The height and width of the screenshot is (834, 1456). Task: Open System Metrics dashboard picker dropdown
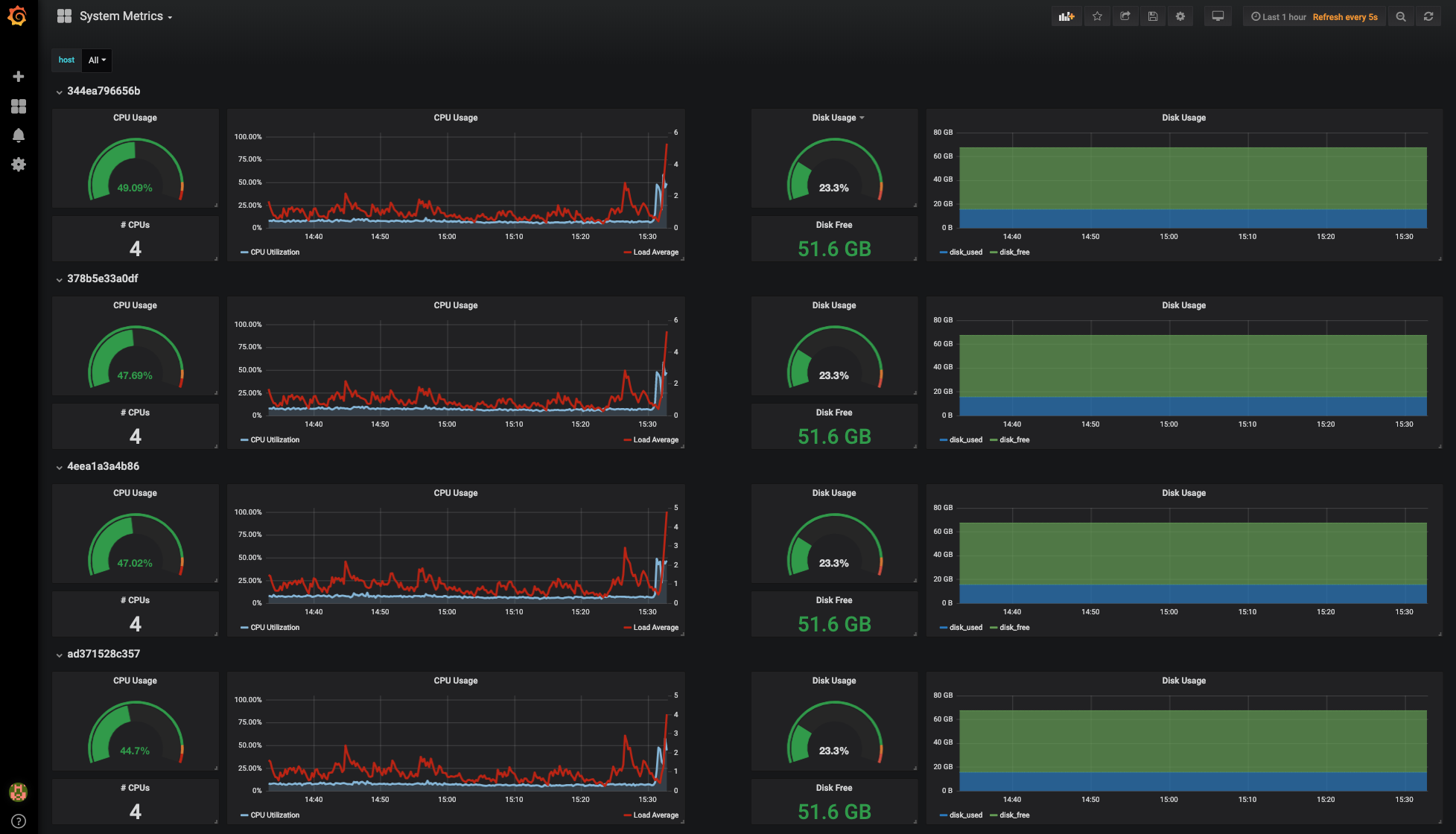[125, 16]
